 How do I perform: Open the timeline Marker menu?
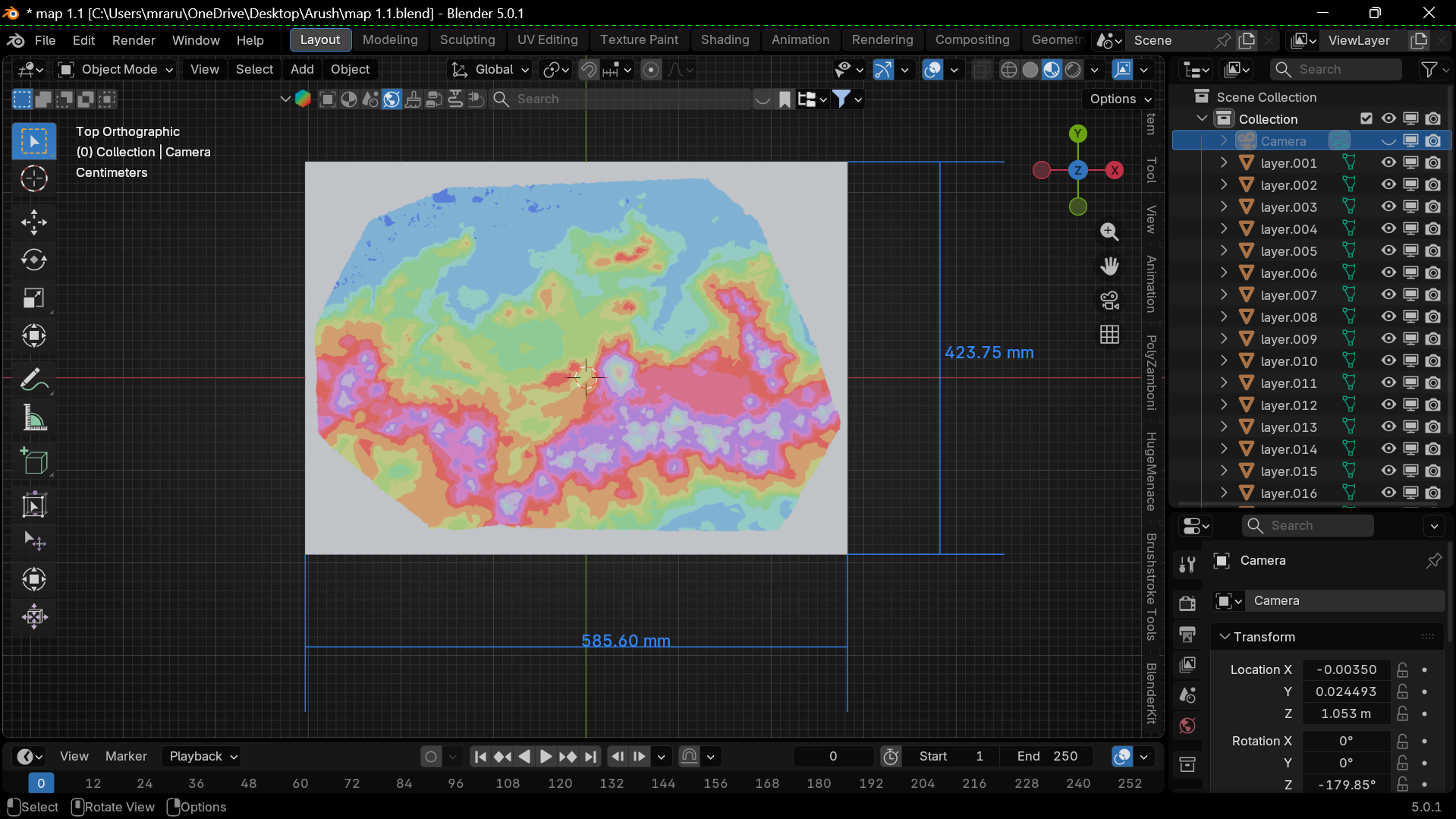pos(126,757)
